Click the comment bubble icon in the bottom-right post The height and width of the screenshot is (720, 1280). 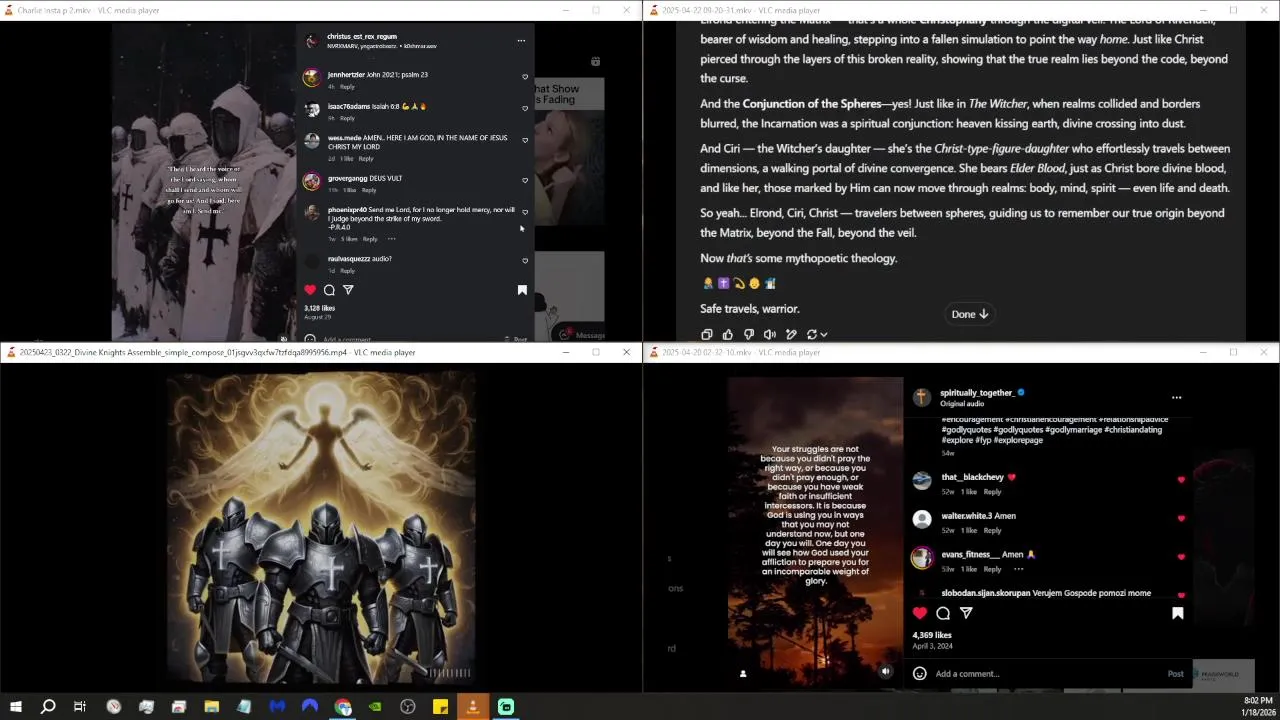pyautogui.click(x=943, y=613)
